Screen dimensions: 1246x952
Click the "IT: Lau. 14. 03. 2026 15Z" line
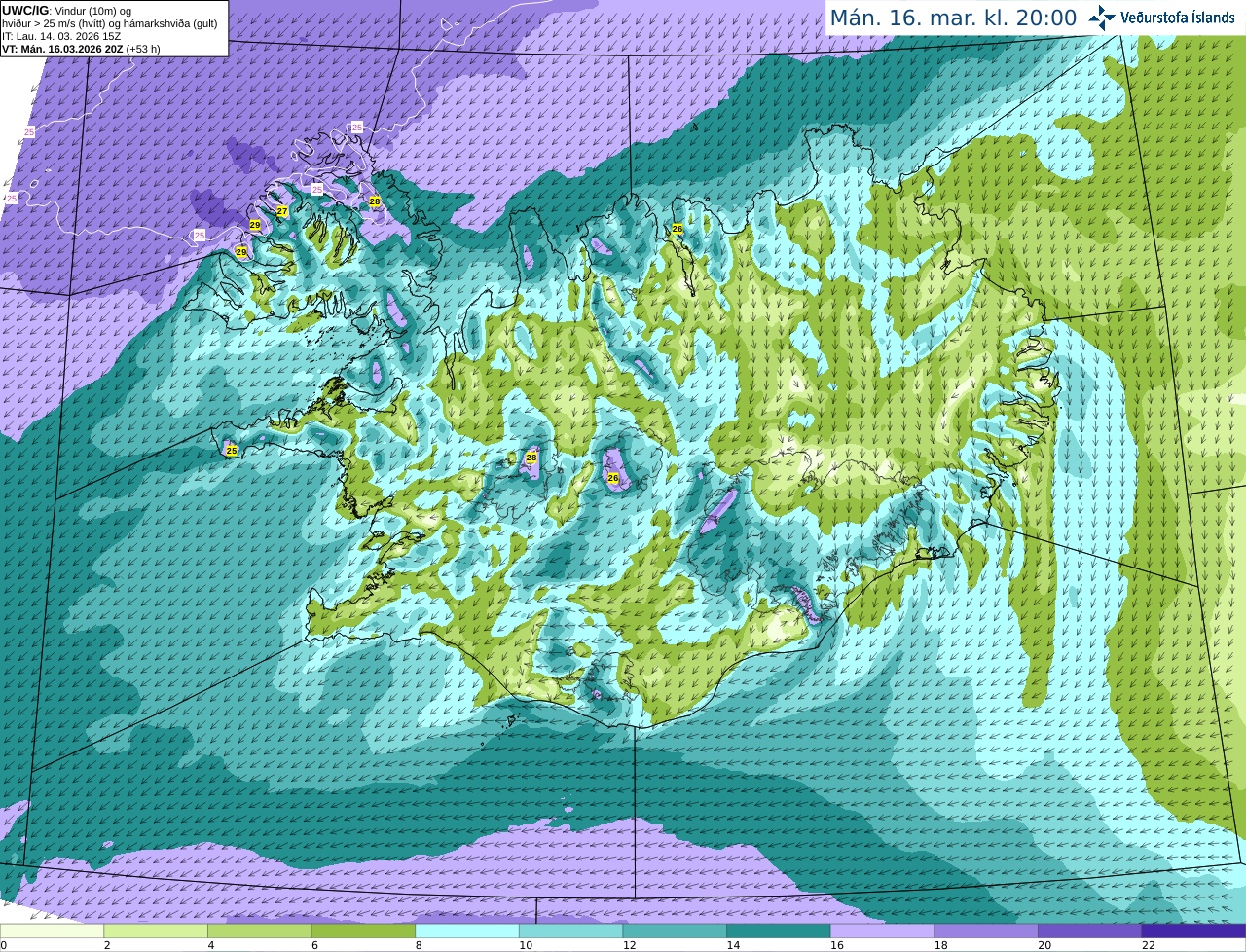[x=61, y=36]
